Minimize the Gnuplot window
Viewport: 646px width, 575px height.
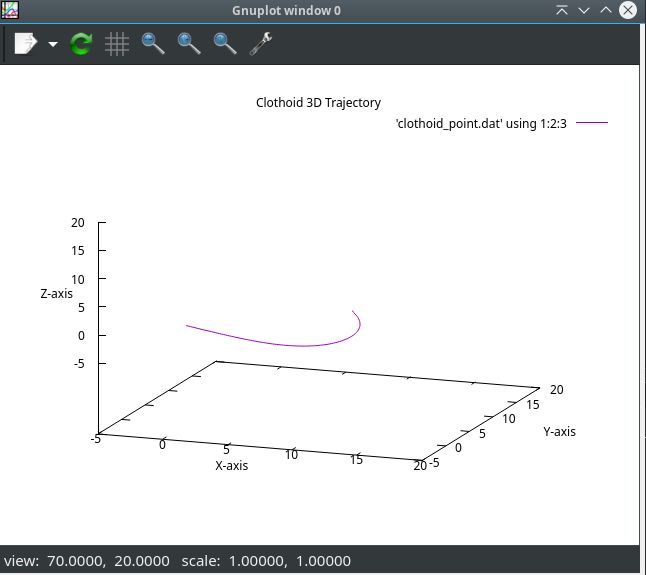coord(584,10)
